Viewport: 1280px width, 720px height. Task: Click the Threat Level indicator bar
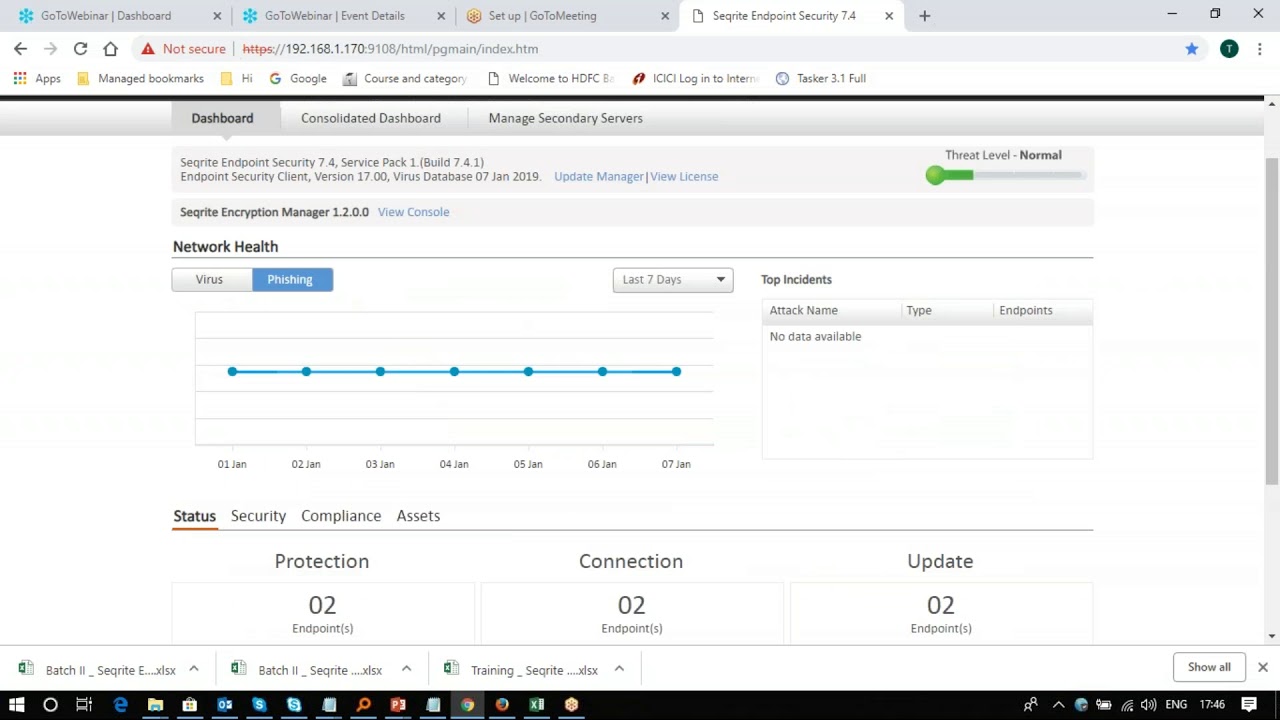click(x=1005, y=176)
